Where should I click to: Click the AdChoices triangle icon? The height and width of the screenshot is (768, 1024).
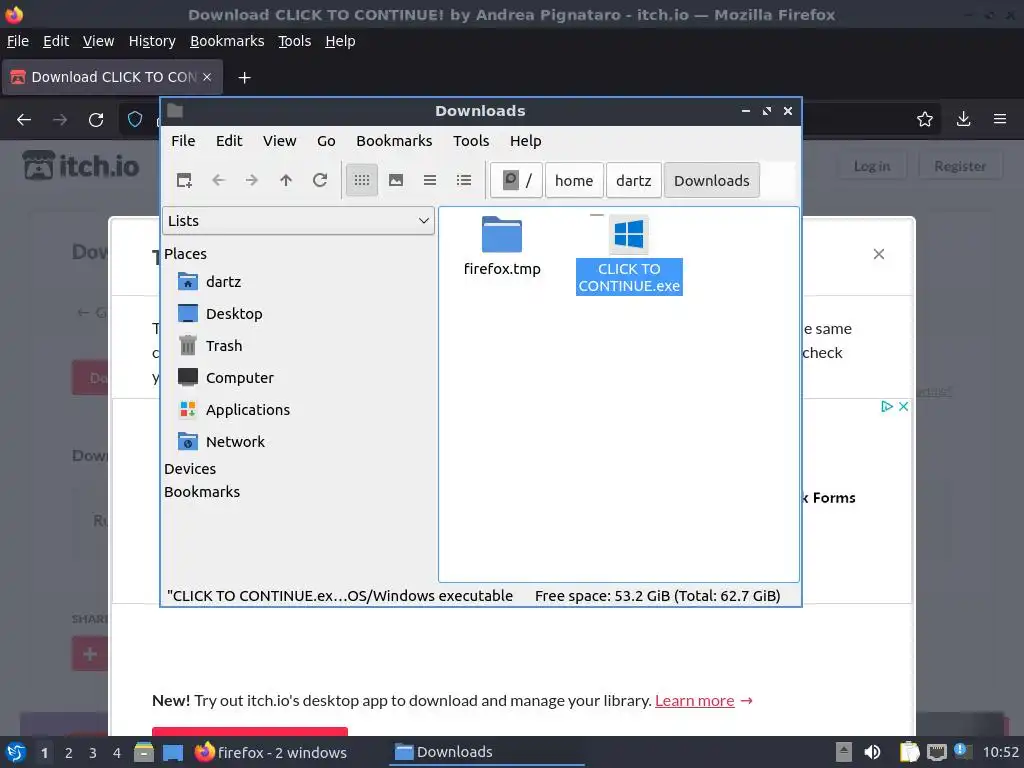point(886,406)
